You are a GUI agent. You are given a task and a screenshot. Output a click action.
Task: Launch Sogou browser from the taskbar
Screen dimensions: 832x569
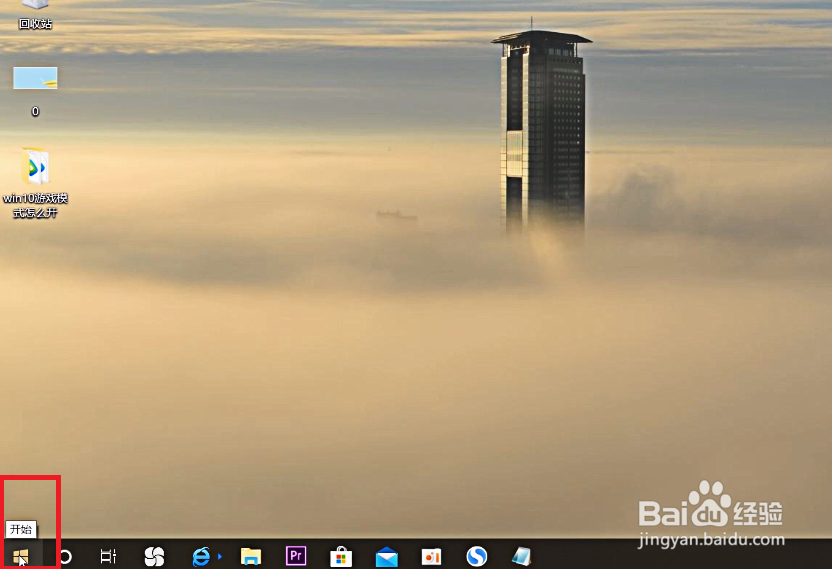pos(476,556)
